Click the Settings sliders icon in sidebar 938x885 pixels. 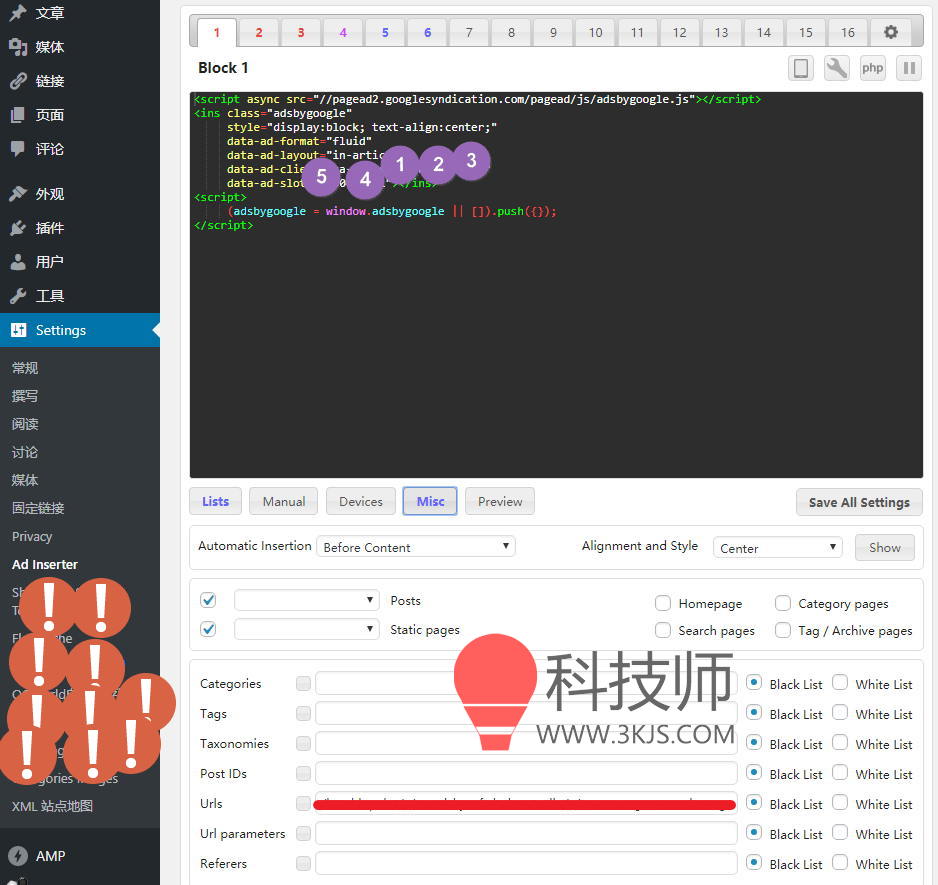(19, 330)
